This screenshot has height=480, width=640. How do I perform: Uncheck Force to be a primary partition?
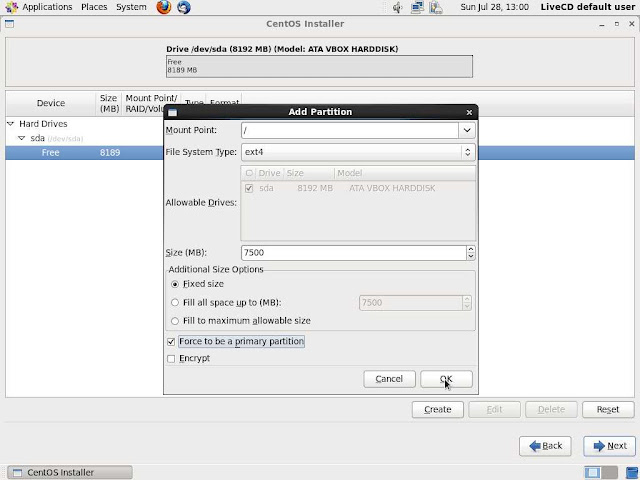tap(171, 342)
